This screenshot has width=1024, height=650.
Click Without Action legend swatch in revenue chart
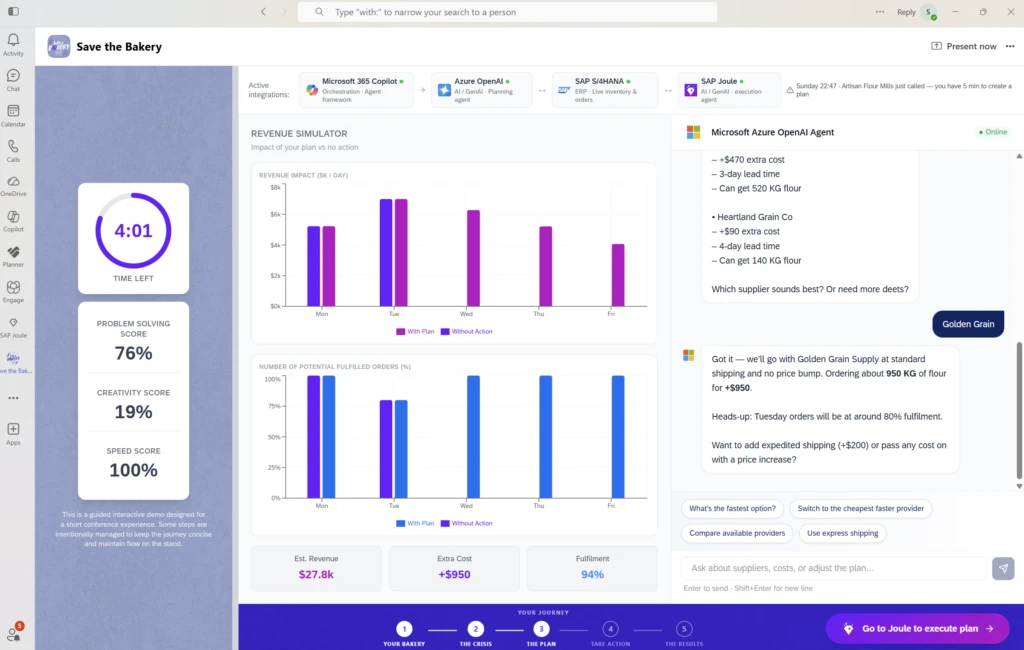pos(445,331)
